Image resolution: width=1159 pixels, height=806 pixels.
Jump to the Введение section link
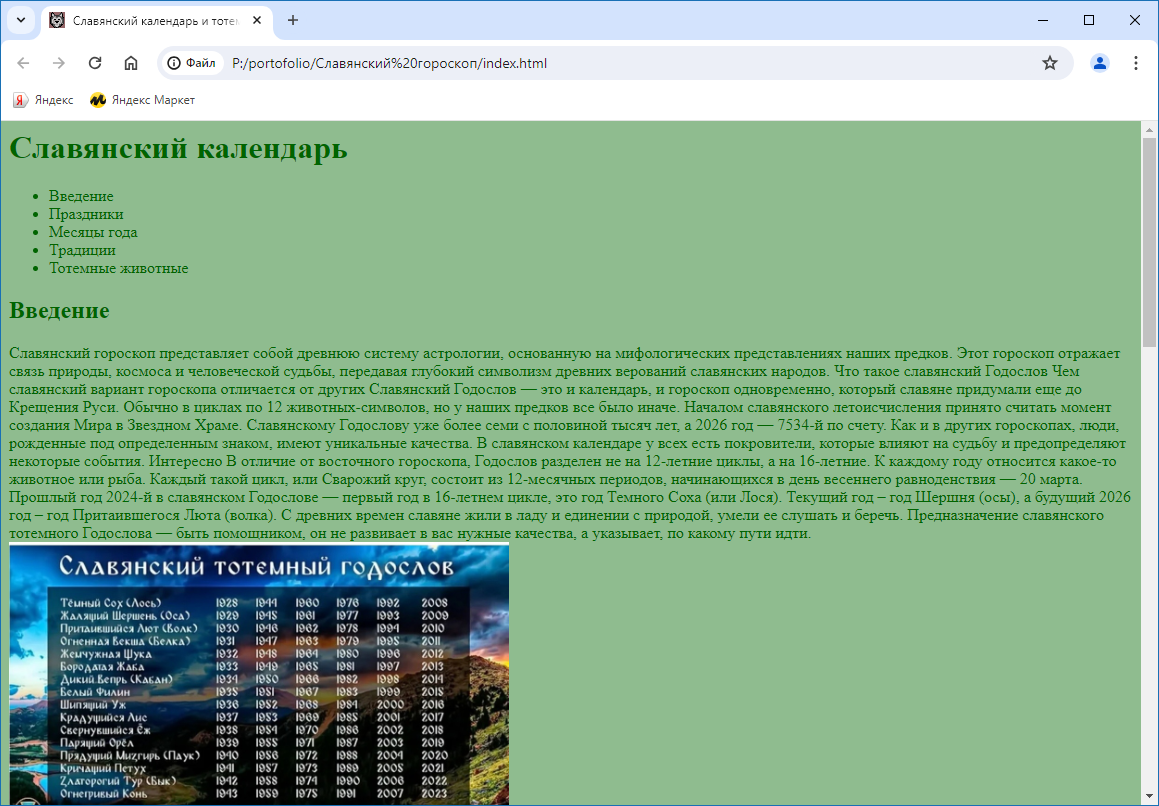(x=81, y=196)
